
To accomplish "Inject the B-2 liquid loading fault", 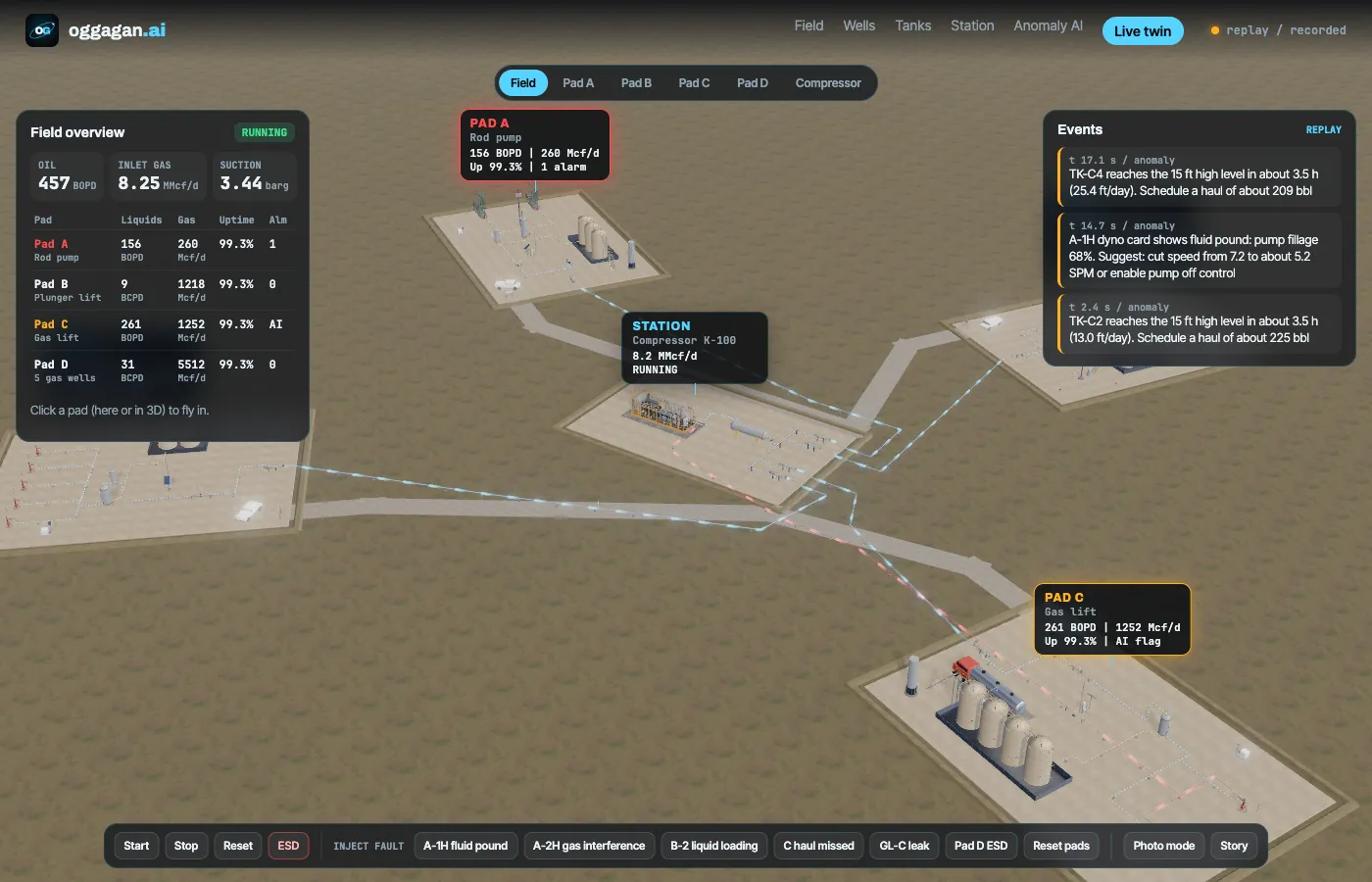I will [x=714, y=846].
